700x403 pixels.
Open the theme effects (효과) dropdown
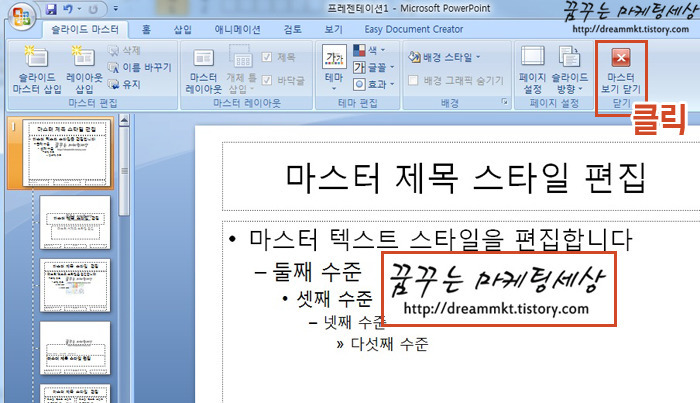tap(374, 84)
